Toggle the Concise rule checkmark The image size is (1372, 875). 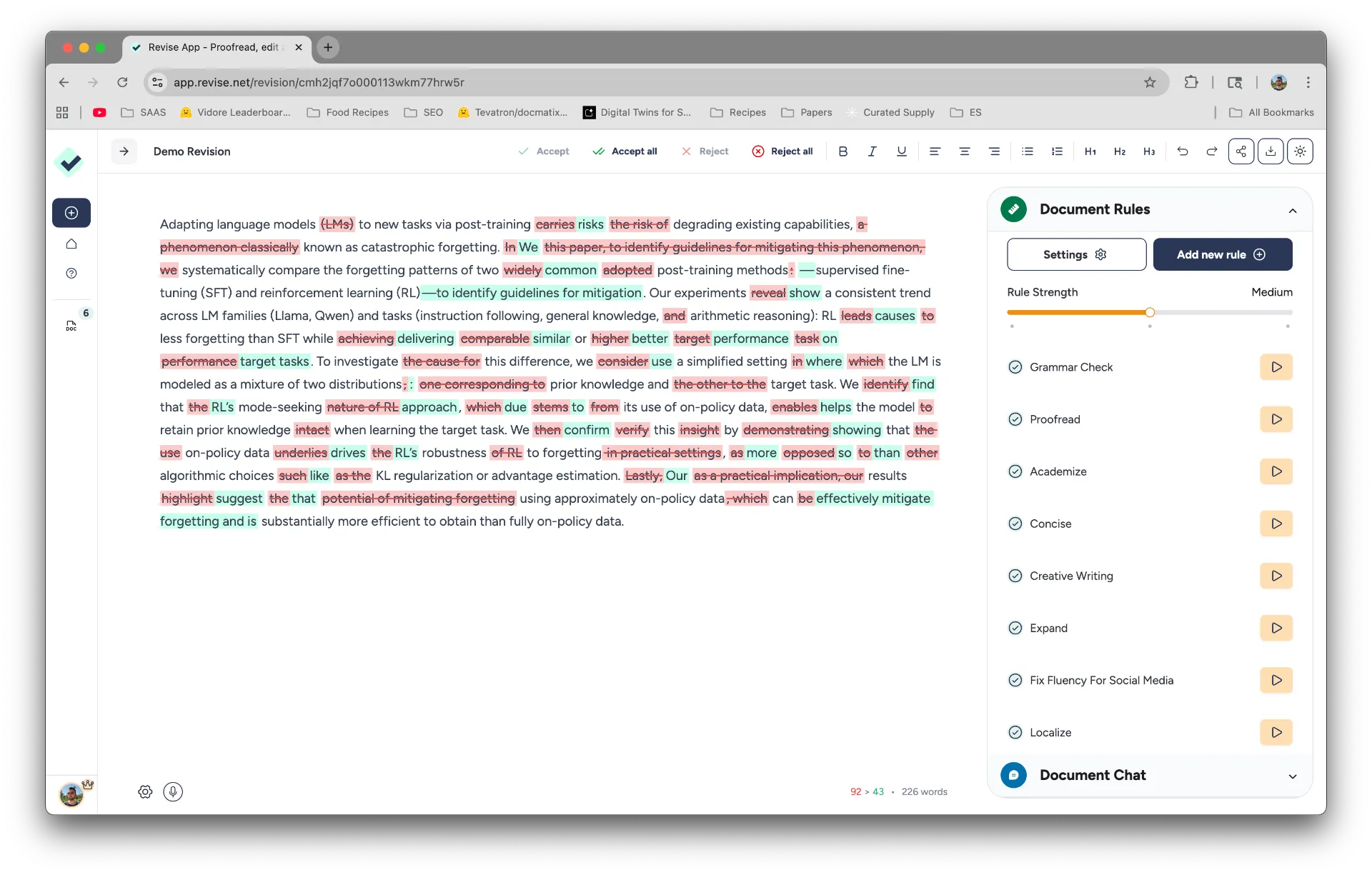[1015, 524]
